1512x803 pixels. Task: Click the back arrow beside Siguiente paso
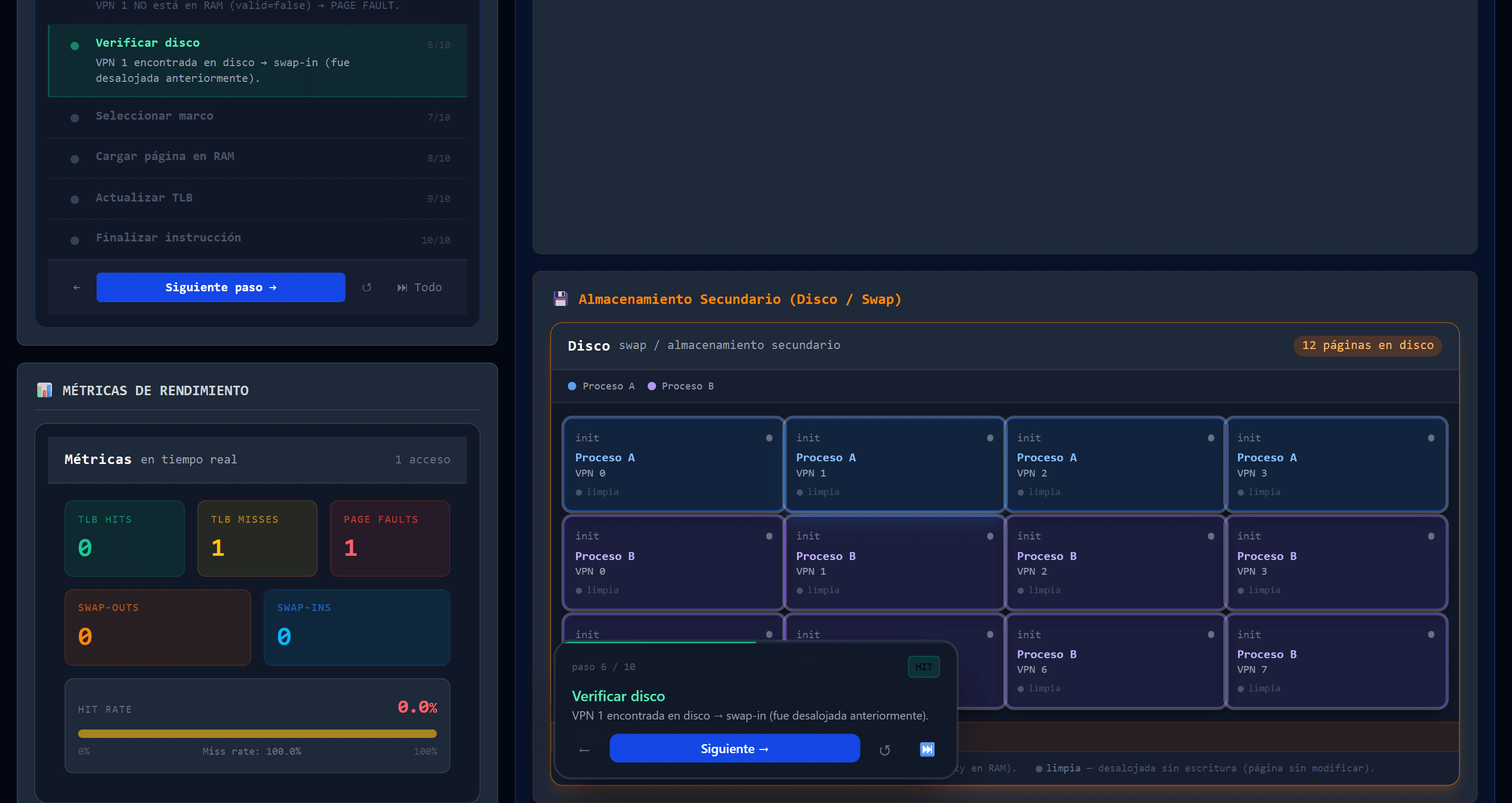point(76,288)
